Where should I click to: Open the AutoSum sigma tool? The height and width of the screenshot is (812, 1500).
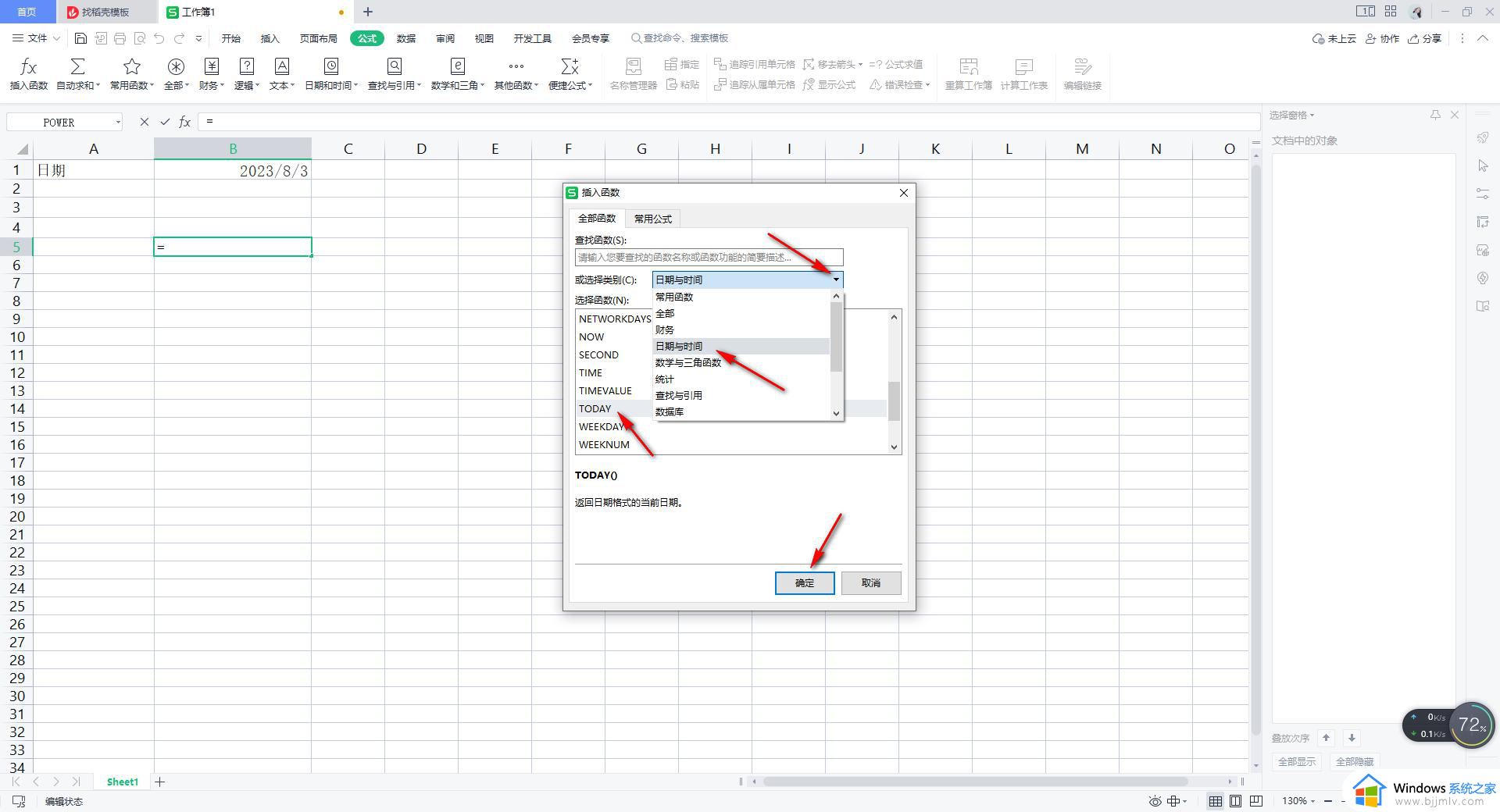point(77,66)
